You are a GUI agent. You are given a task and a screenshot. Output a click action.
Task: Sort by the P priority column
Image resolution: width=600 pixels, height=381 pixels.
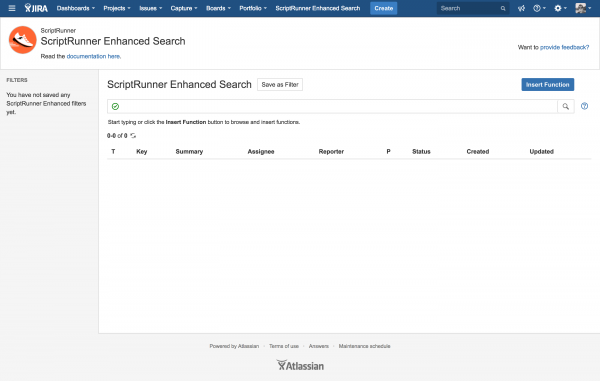click(388, 151)
